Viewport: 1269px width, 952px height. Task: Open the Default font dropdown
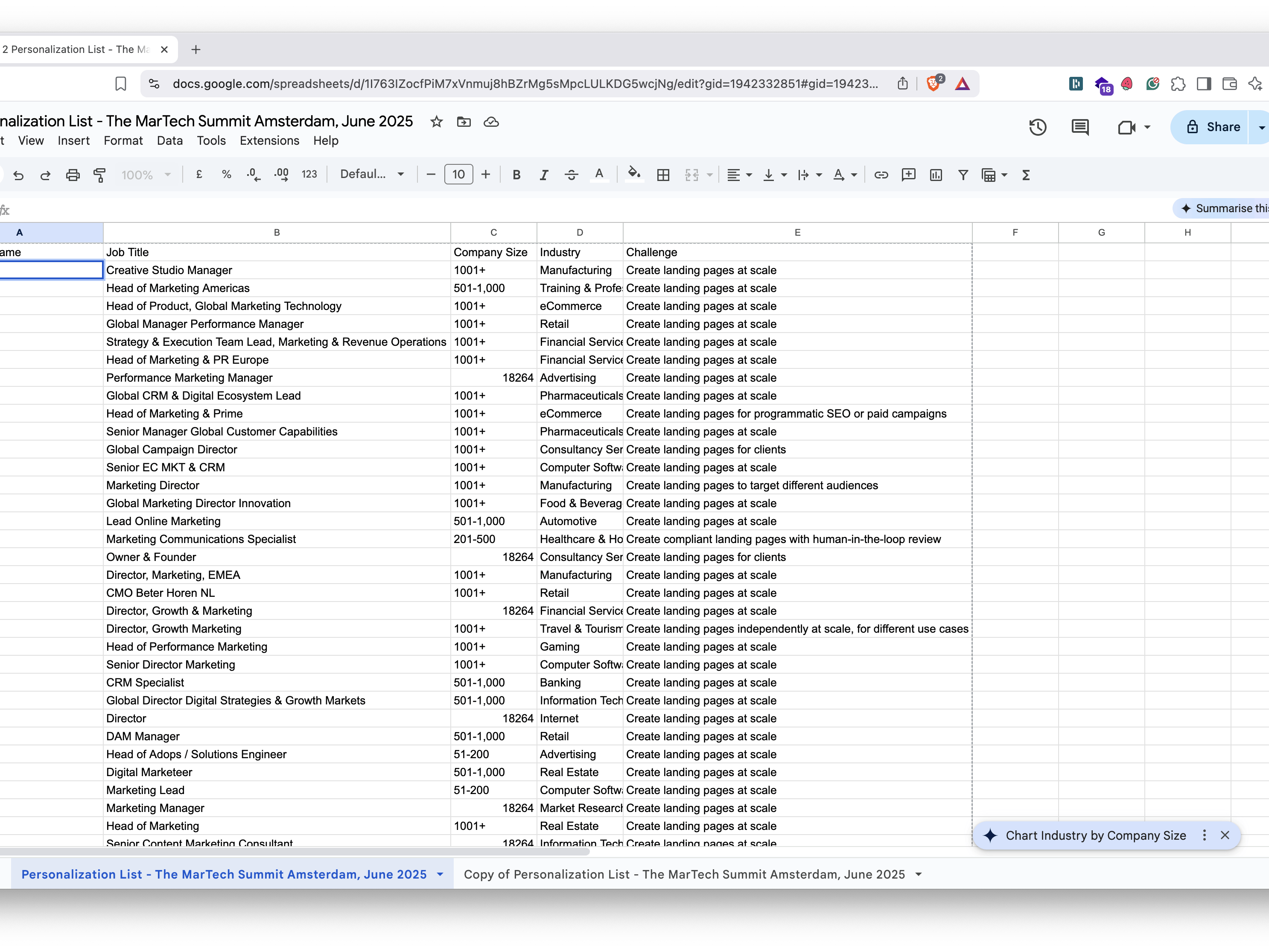pos(372,175)
